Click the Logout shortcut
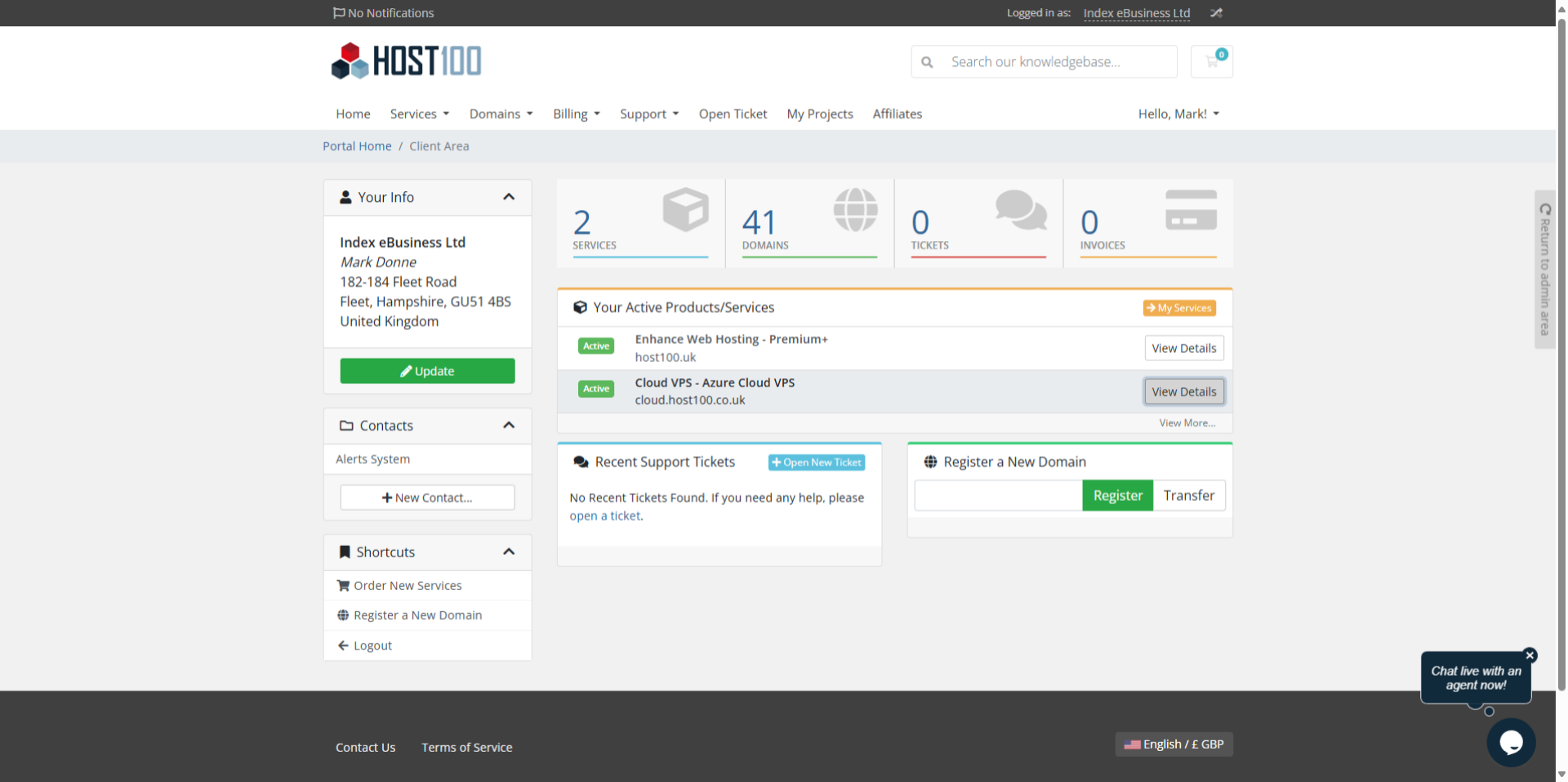 point(427,646)
